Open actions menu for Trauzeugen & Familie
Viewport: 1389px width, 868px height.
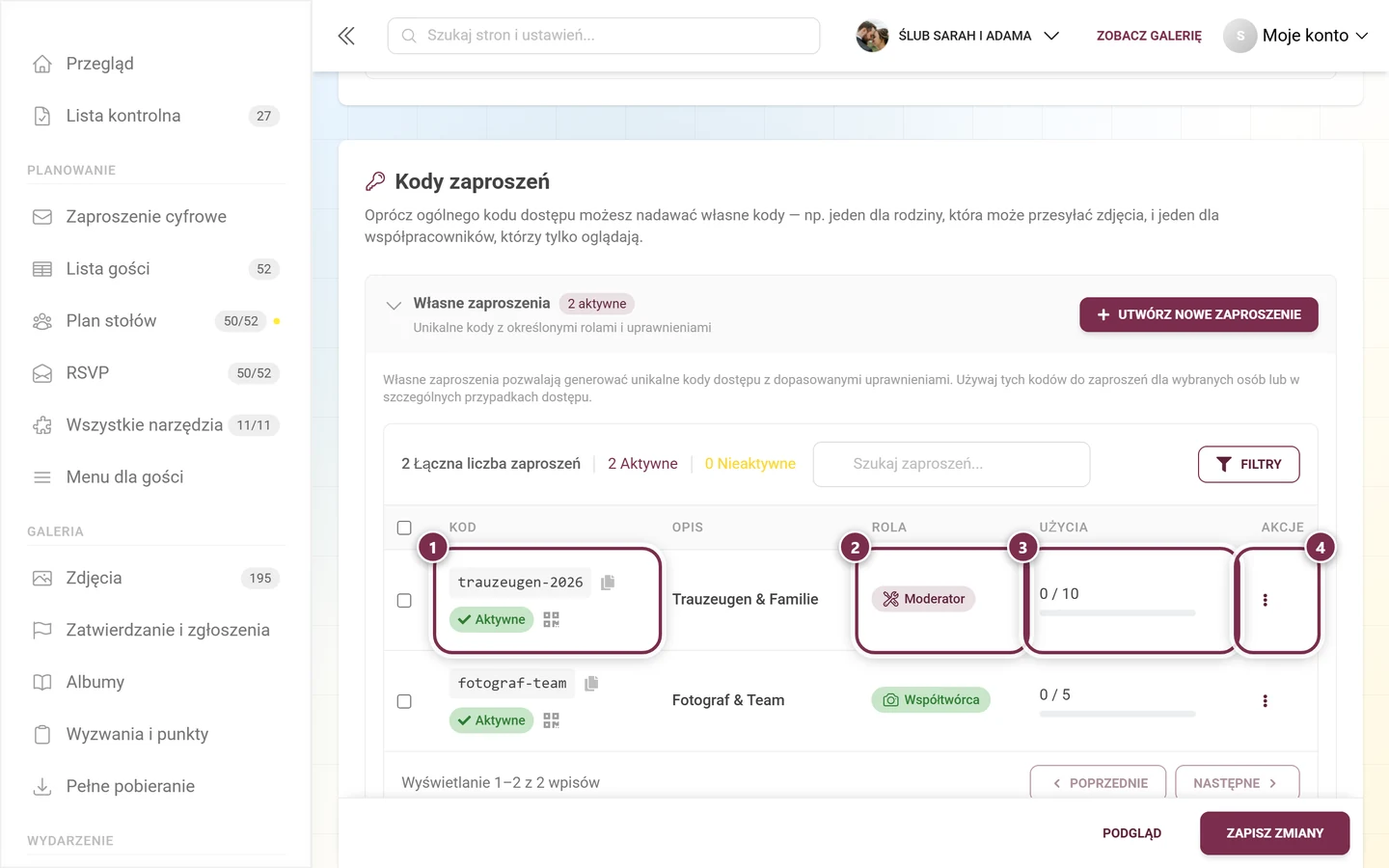(x=1265, y=600)
